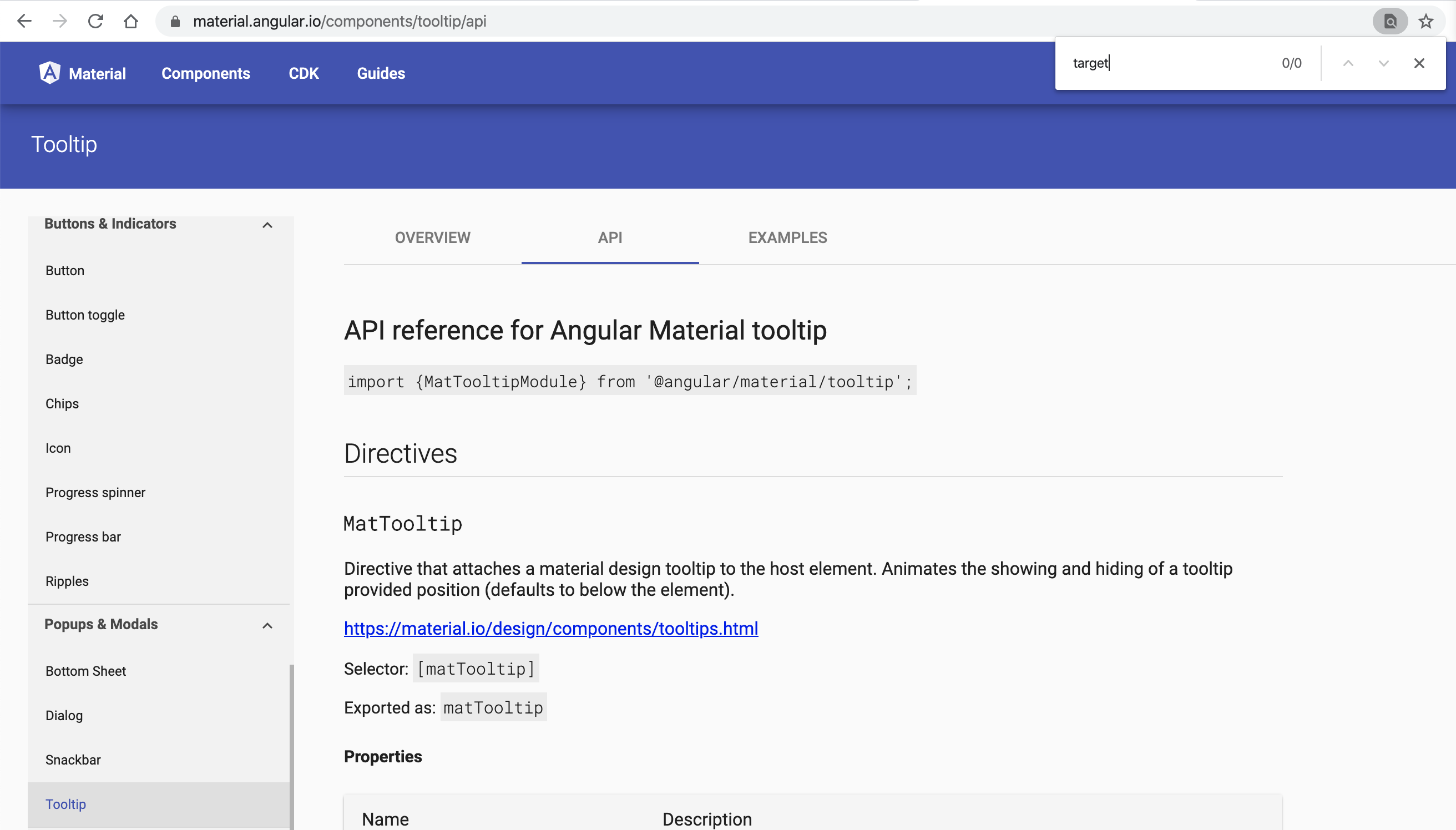
Task: Open Button toggle in the sidebar
Action: click(x=159, y=315)
